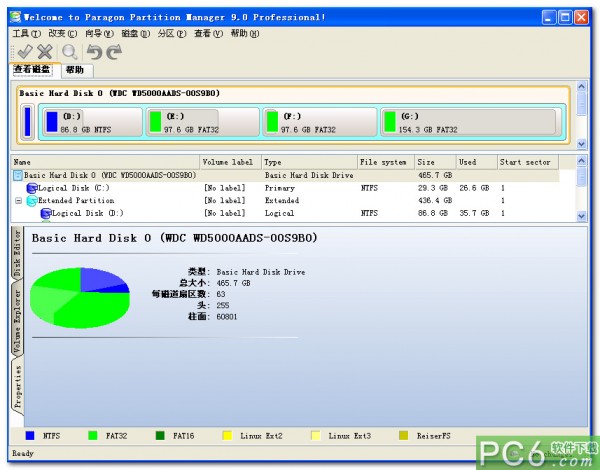Click the Linux Ext3 pale yellow legend swatch
600x470 pixels.
point(315,436)
